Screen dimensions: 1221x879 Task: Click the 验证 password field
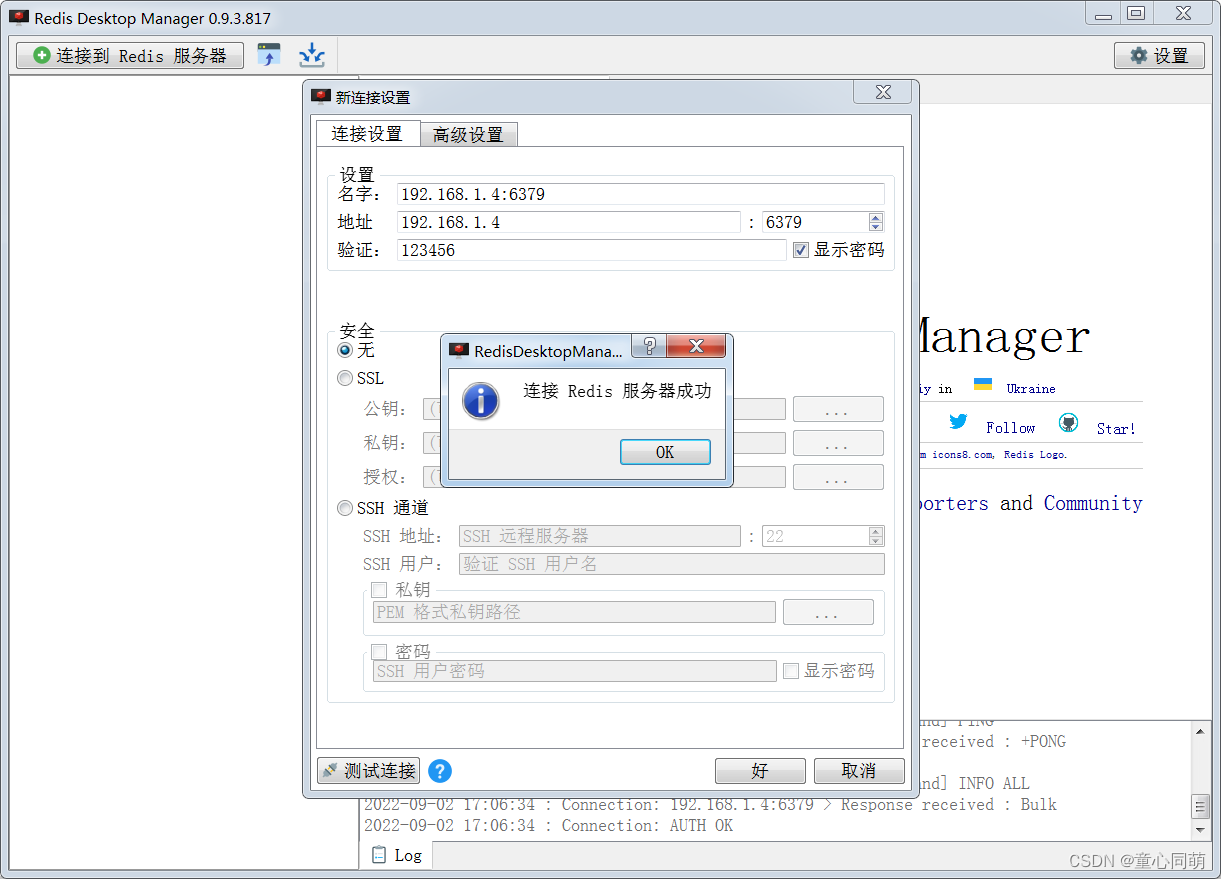(x=592, y=250)
